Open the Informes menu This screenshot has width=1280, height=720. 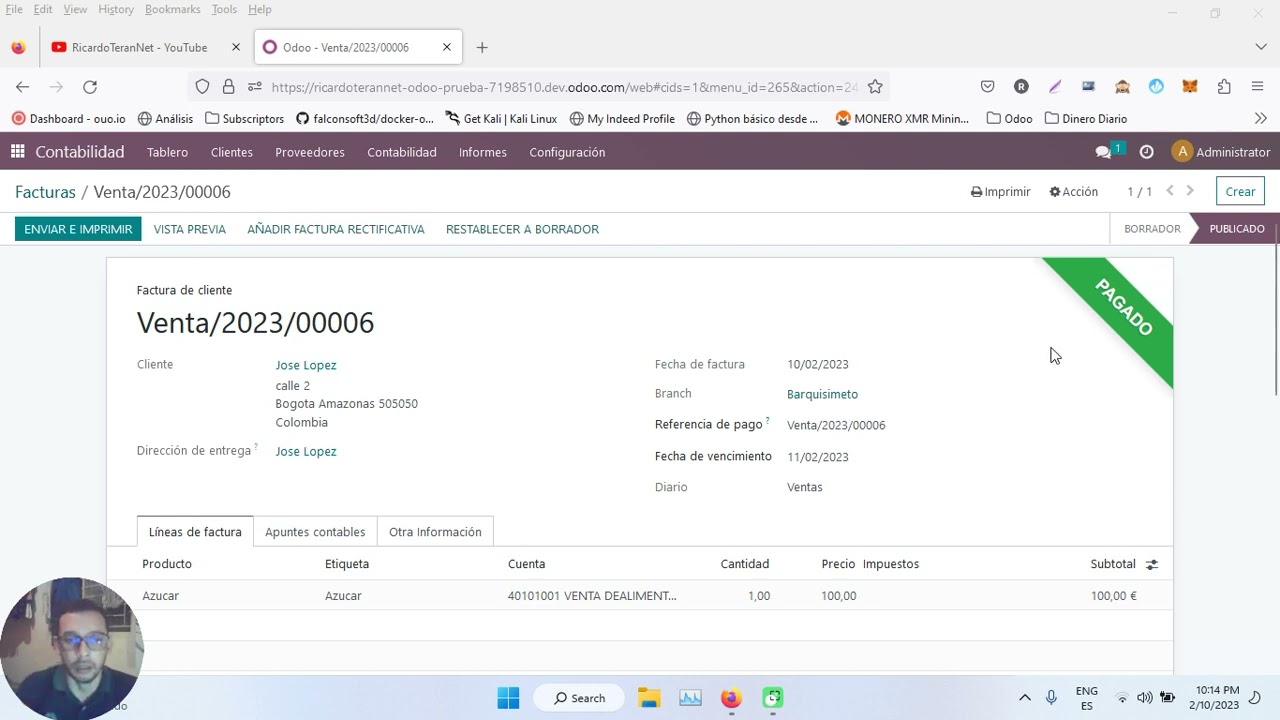[x=483, y=152]
